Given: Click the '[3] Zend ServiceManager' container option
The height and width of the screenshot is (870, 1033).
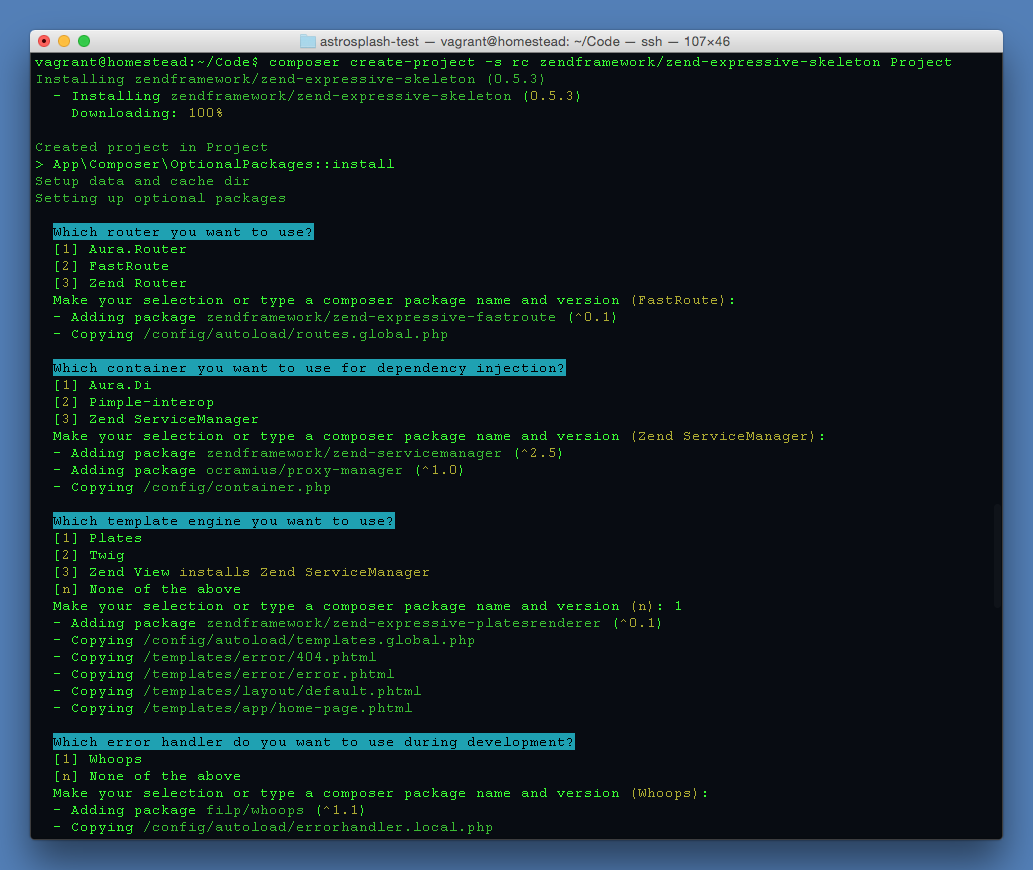Looking at the screenshot, I should [x=156, y=419].
